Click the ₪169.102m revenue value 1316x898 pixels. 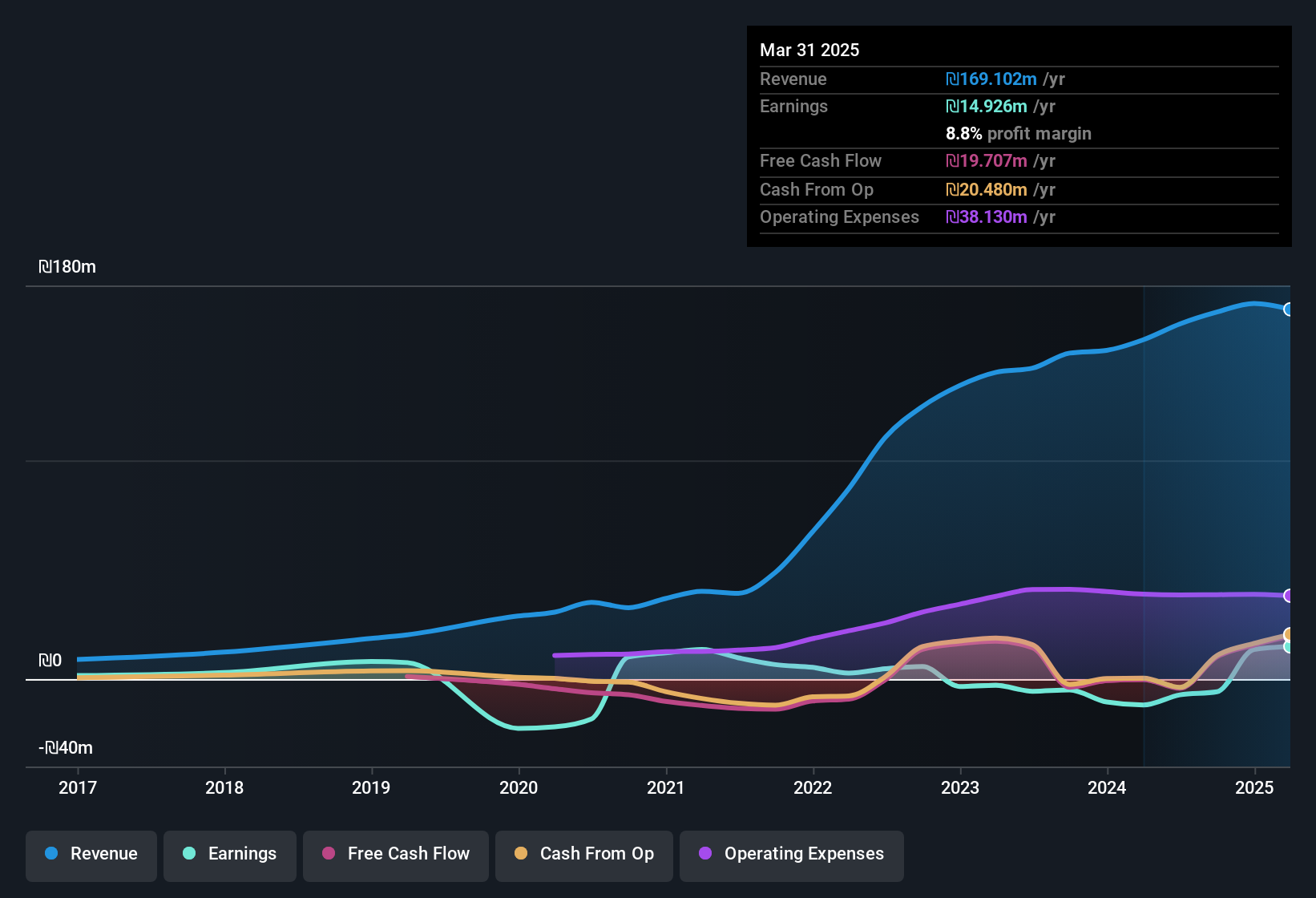tap(991, 79)
